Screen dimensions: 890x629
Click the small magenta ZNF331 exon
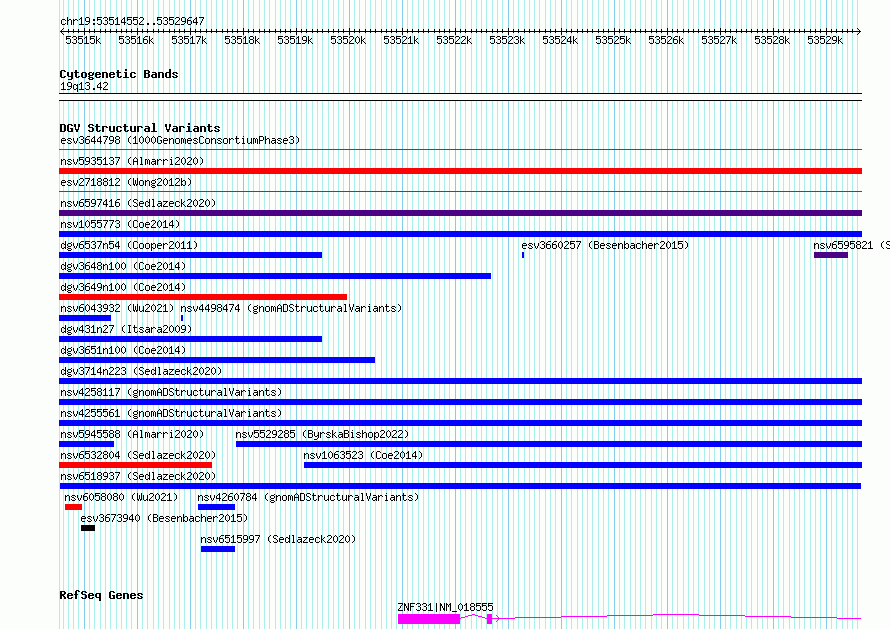[489, 619]
